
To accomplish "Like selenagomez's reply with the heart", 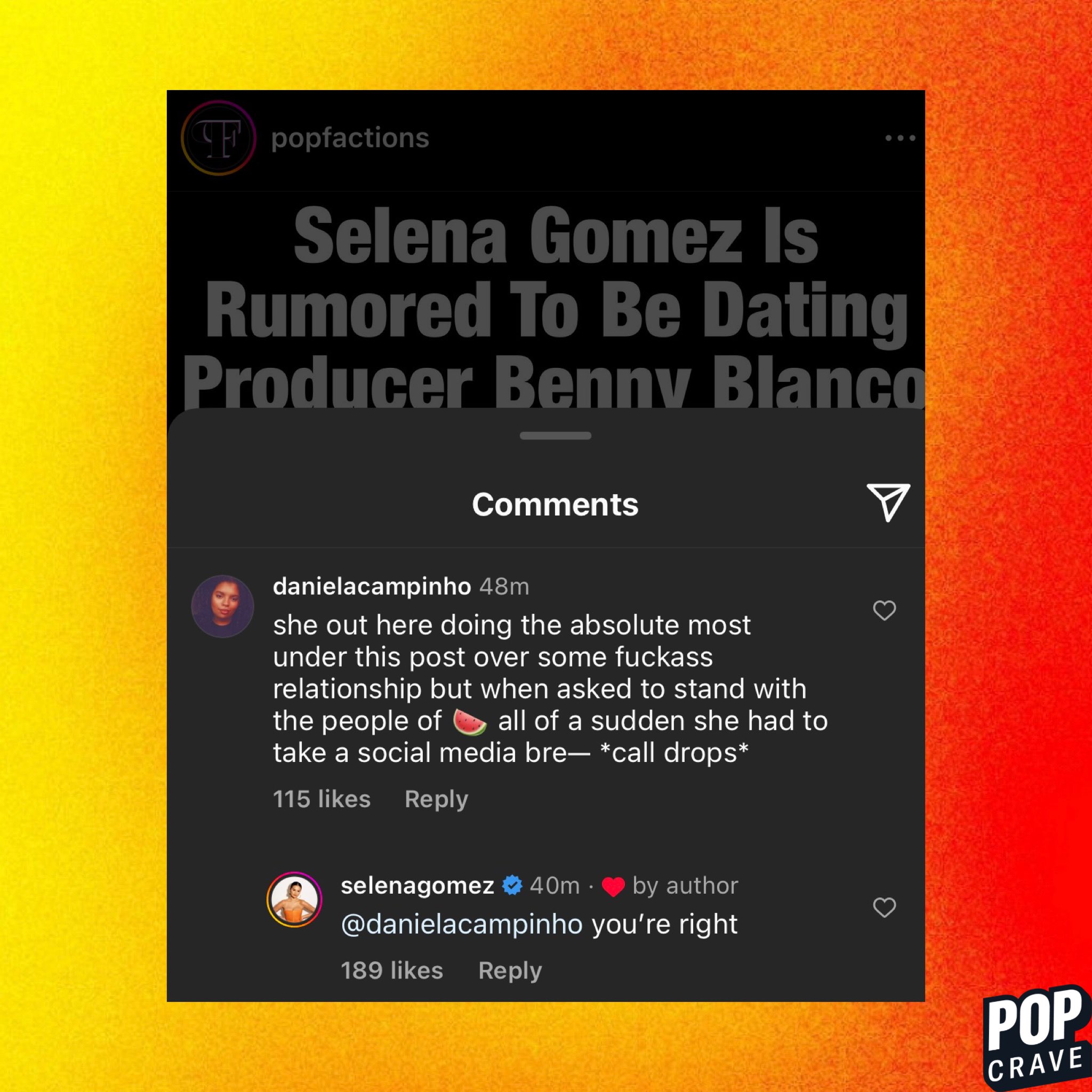I will click(x=885, y=908).
